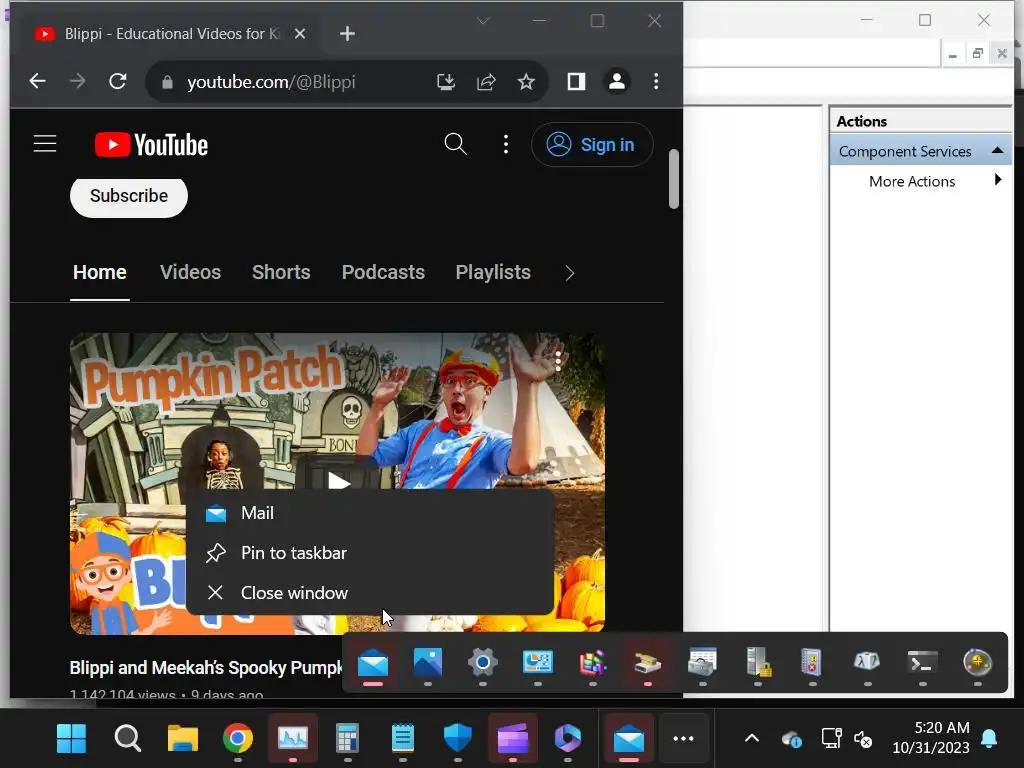Launch Calculator from taskbar
This screenshot has height=768, width=1024.
click(347, 739)
